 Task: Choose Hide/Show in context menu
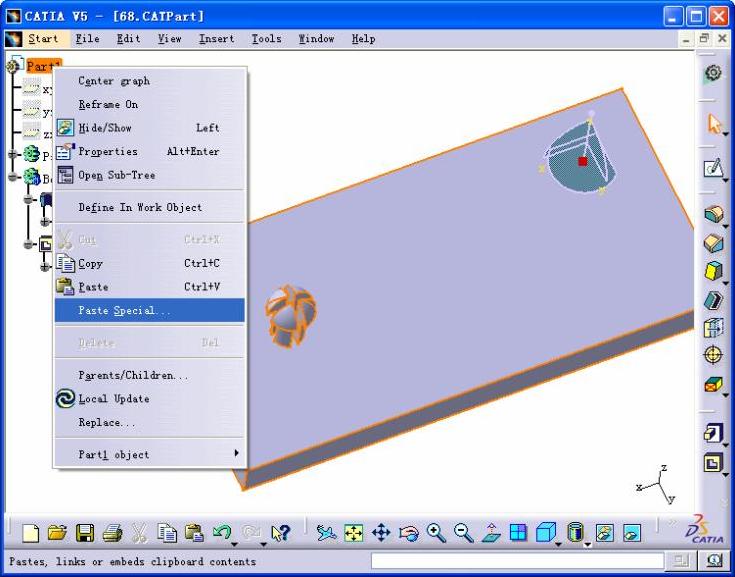(150, 128)
